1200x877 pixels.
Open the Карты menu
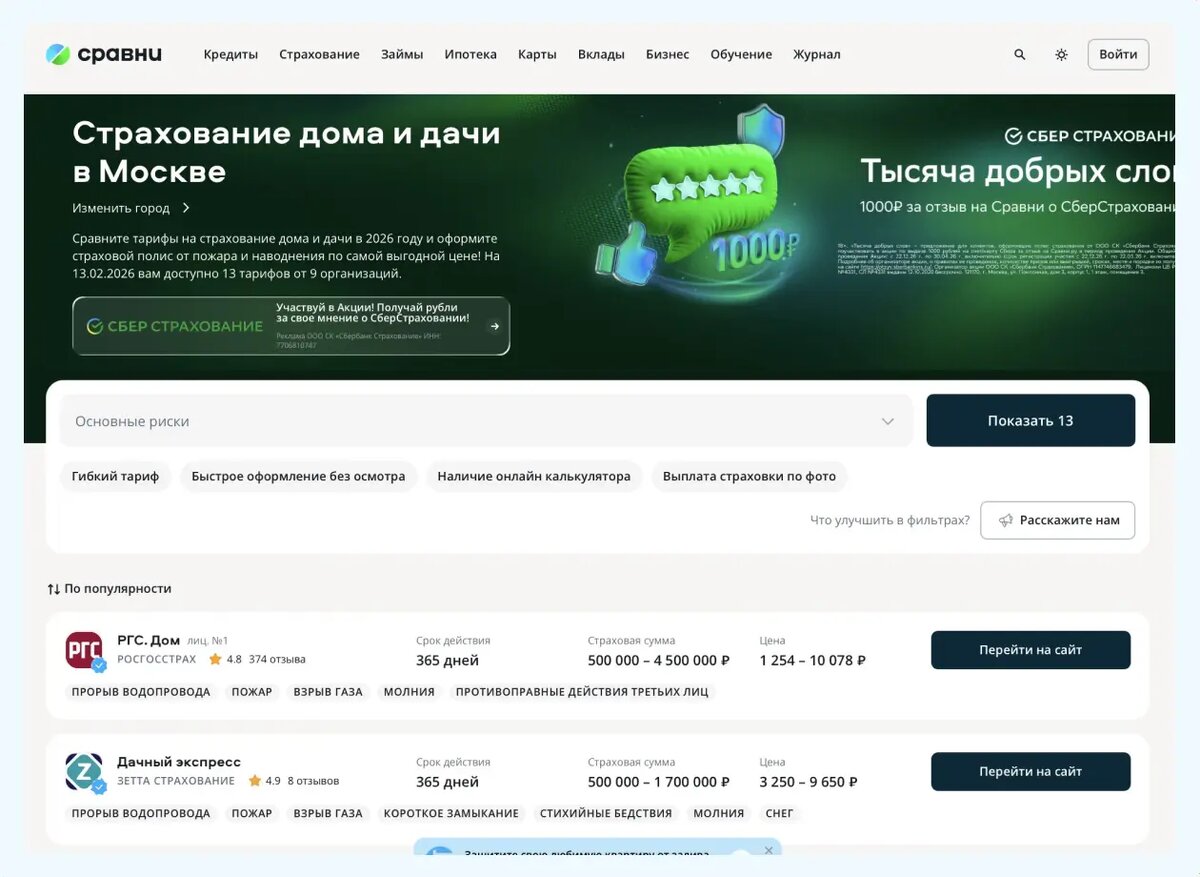[537, 54]
